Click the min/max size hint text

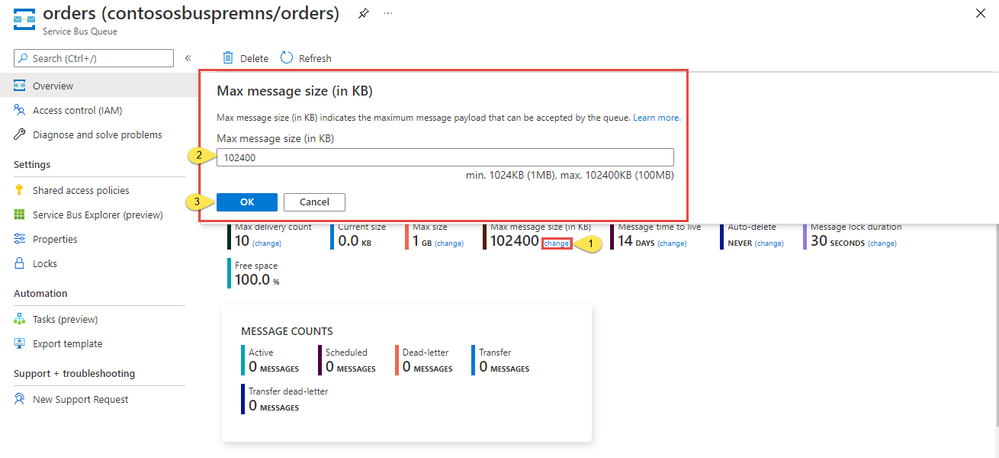coord(570,175)
